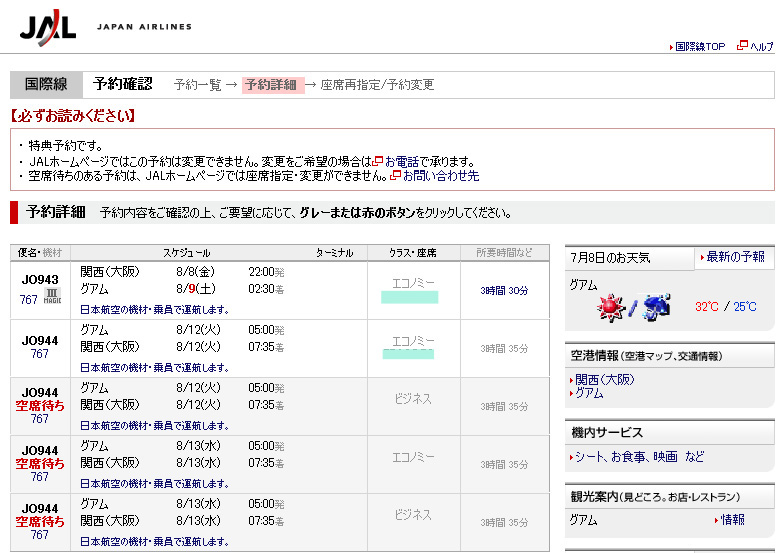Viewport: 781px width, 553px height.
Task: Open the お問い合わせ先 link
Action: pos(441,176)
